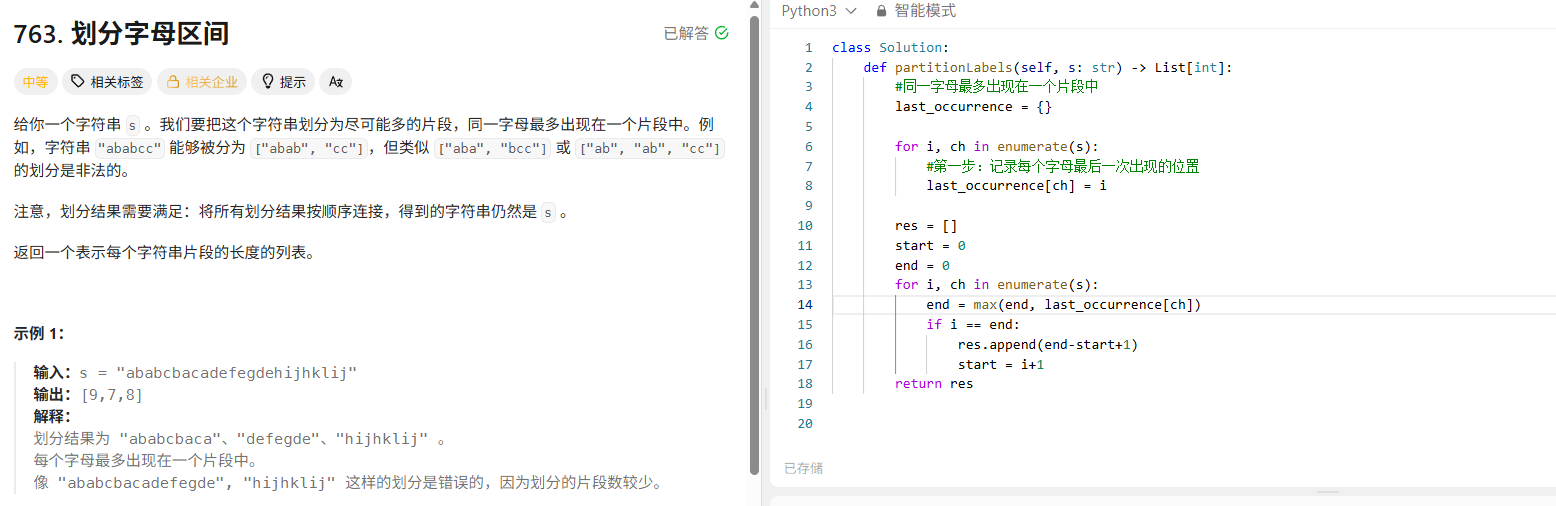
Task: Click the comment '#第一步:记录每个字母最后一次出现的位置'
Action: 1063,166
